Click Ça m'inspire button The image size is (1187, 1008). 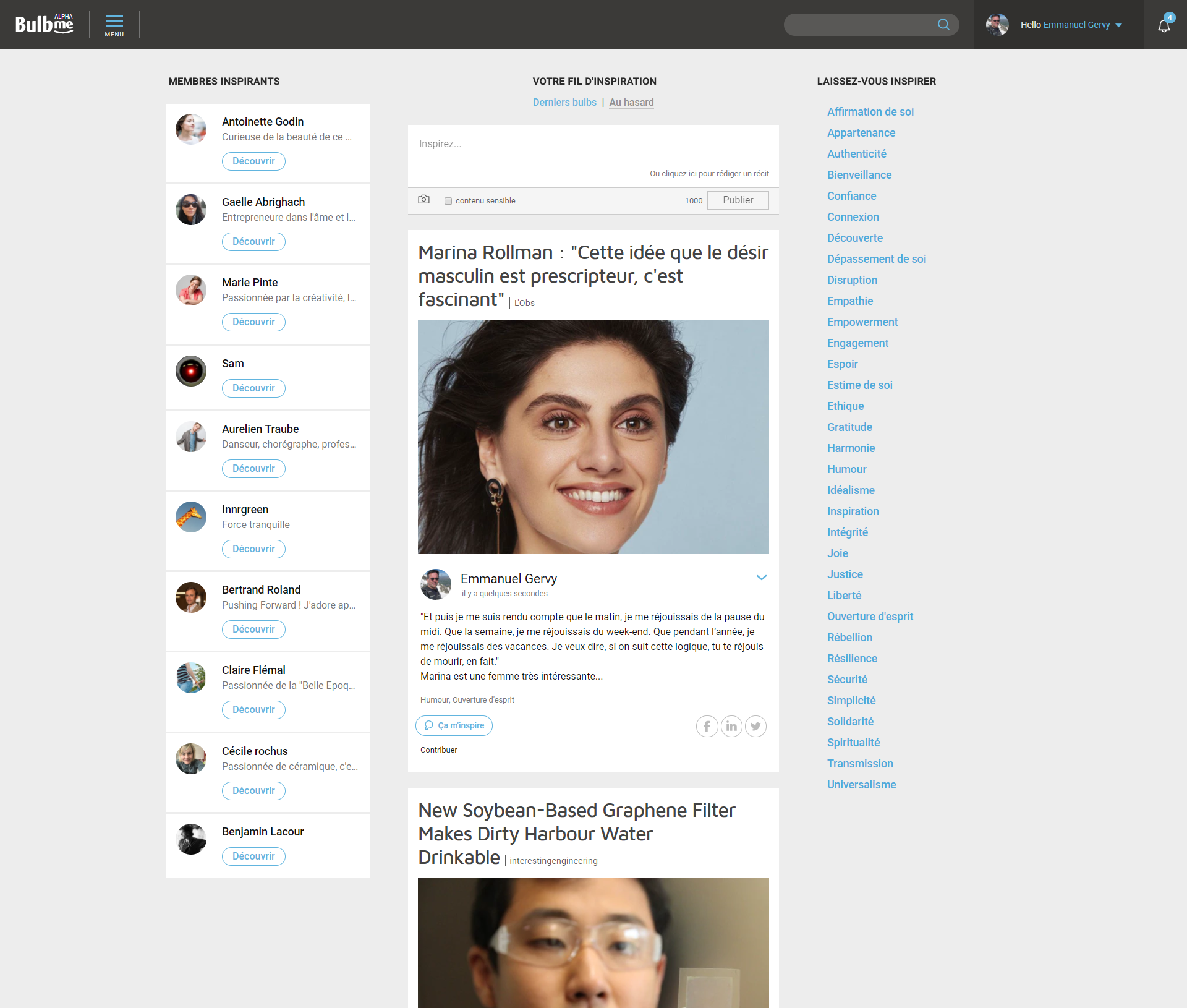coord(454,725)
